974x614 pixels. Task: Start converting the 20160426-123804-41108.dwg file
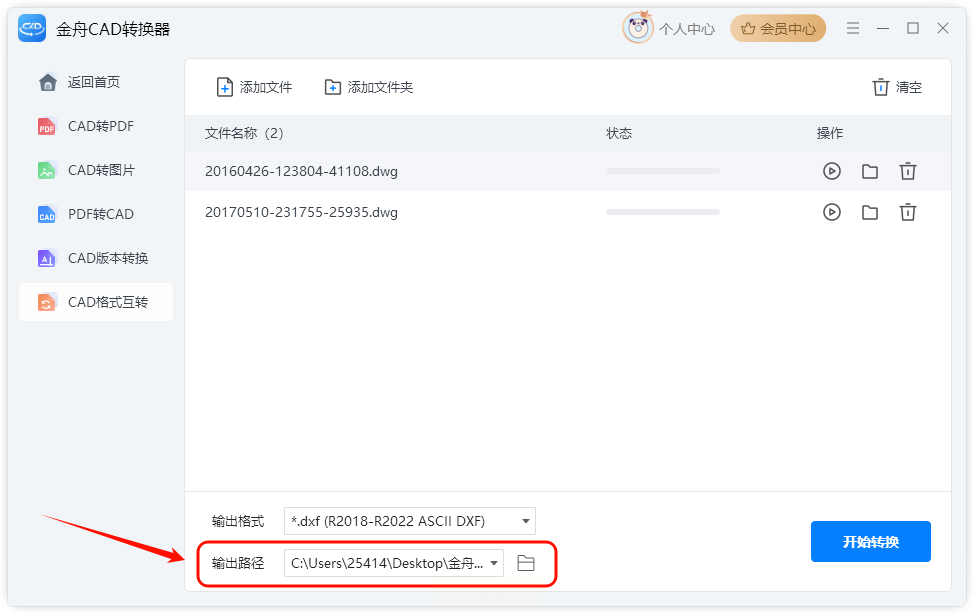click(832, 171)
